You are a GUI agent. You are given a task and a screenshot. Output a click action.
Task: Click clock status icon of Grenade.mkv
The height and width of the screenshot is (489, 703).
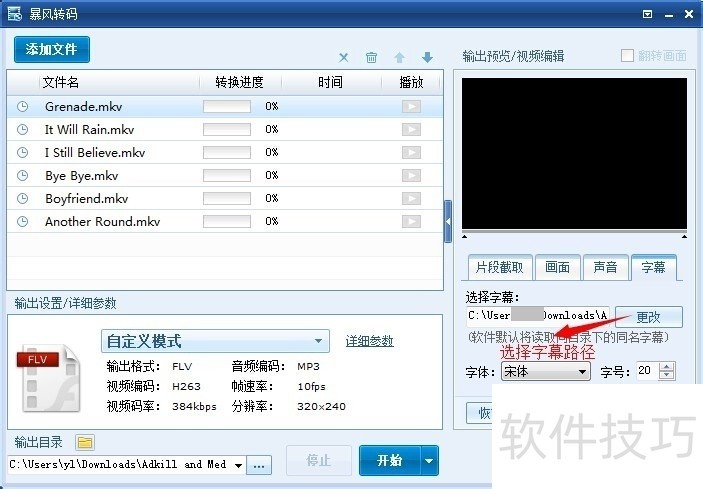coord(22,107)
